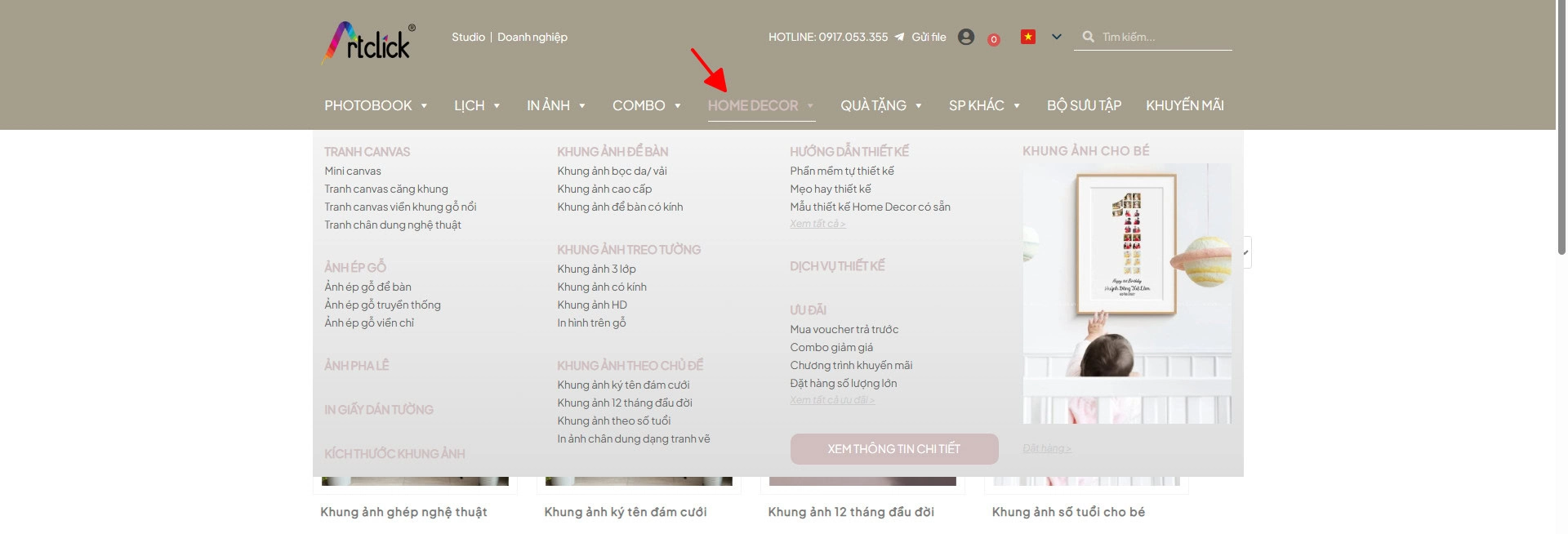Click the Vietnam flag language icon

(x=1028, y=37)
